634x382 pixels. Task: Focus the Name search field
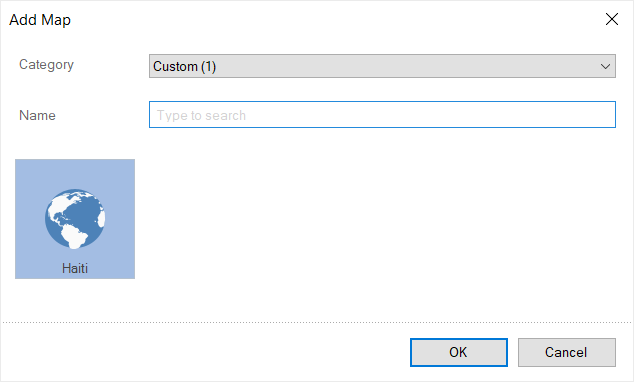pos(382,115)
